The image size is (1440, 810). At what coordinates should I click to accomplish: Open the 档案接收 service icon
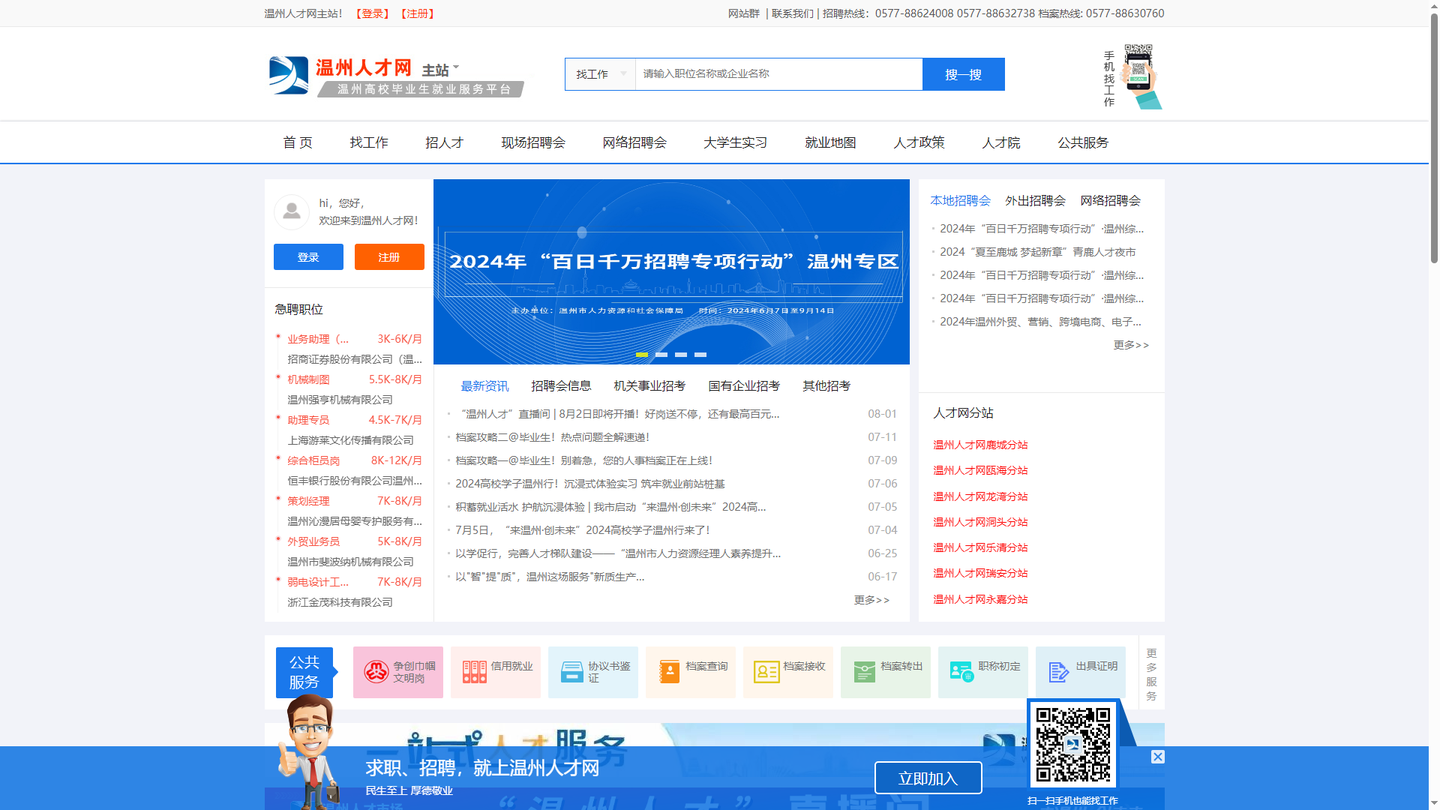(788, 672)
